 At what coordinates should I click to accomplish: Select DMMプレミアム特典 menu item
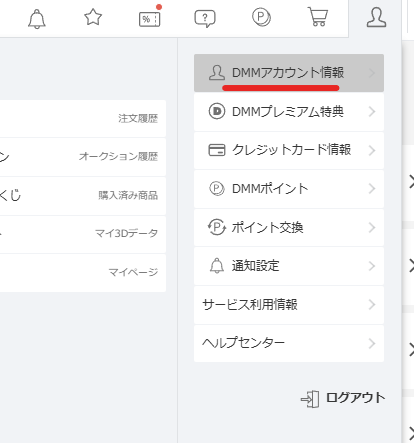pyautogui.click(x=289, y=112)
